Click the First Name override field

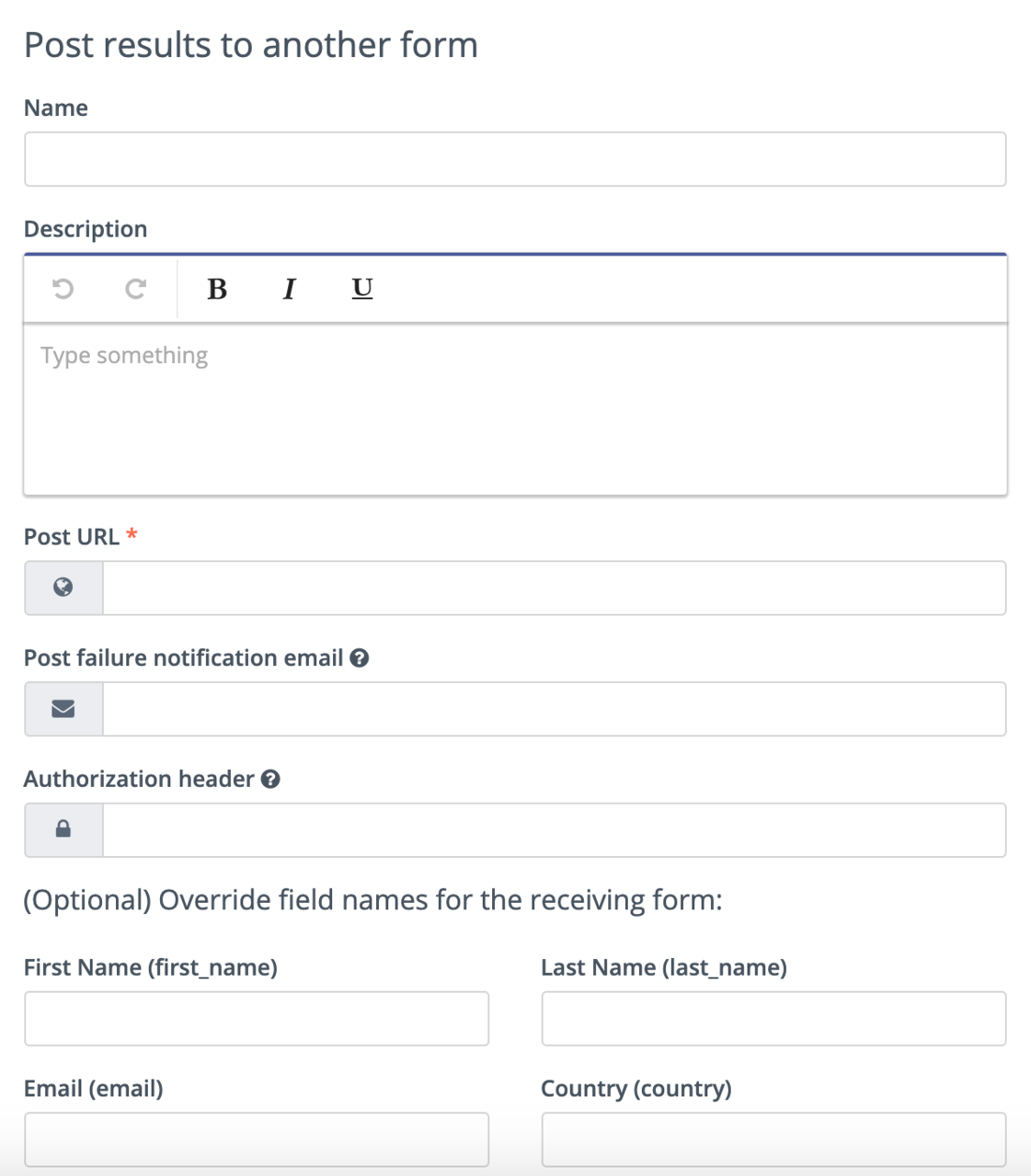257,1019
